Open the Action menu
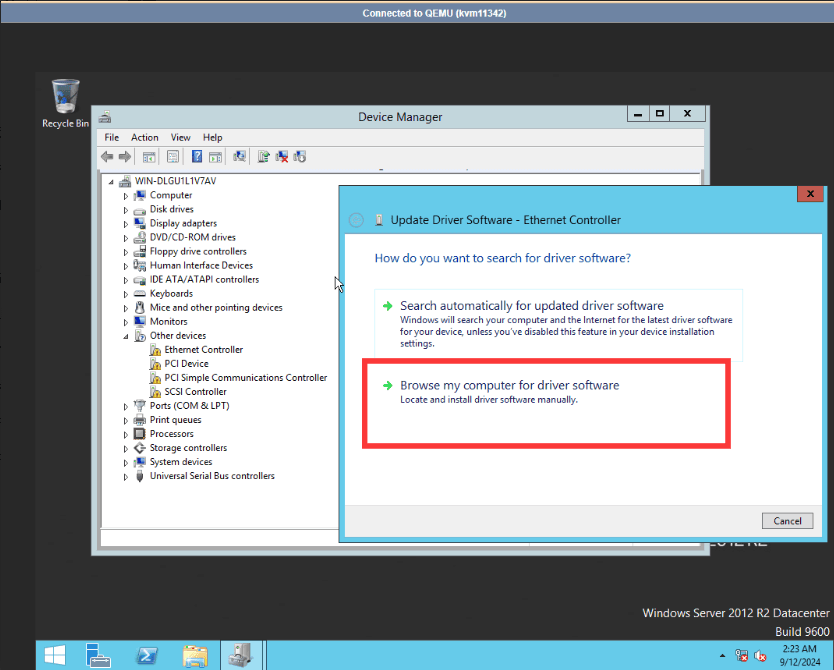Image resolution: width=834 pixels, height=670 pixels. tap(145, 137)
